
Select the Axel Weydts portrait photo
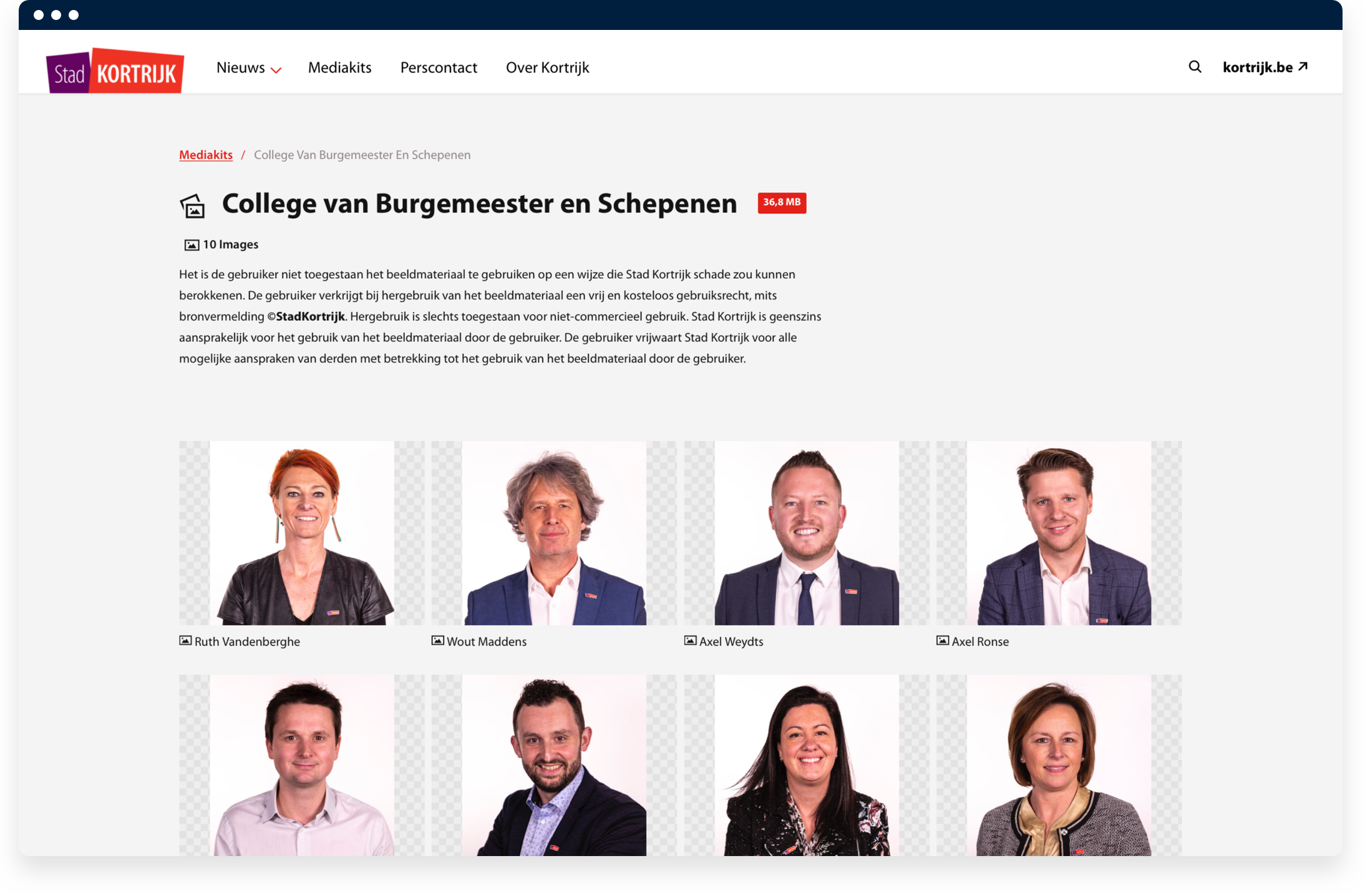click(807, 533)
